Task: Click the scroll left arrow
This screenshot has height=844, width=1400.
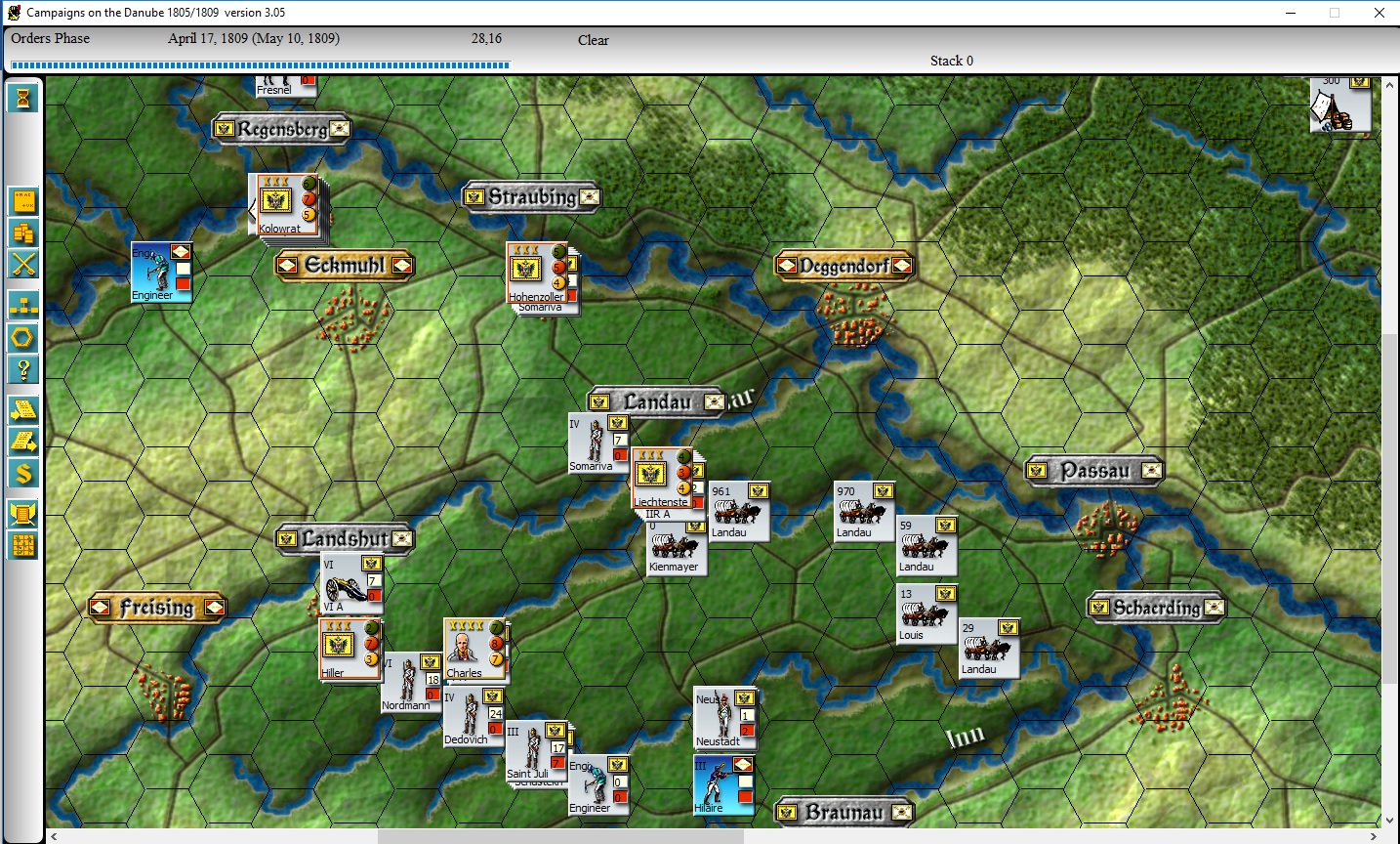Action: coord(54,836)
